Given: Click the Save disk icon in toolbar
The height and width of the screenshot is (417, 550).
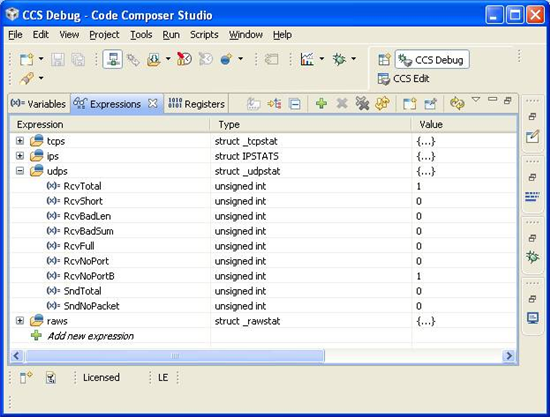Looking at the screenshot, I should (58, 59).
